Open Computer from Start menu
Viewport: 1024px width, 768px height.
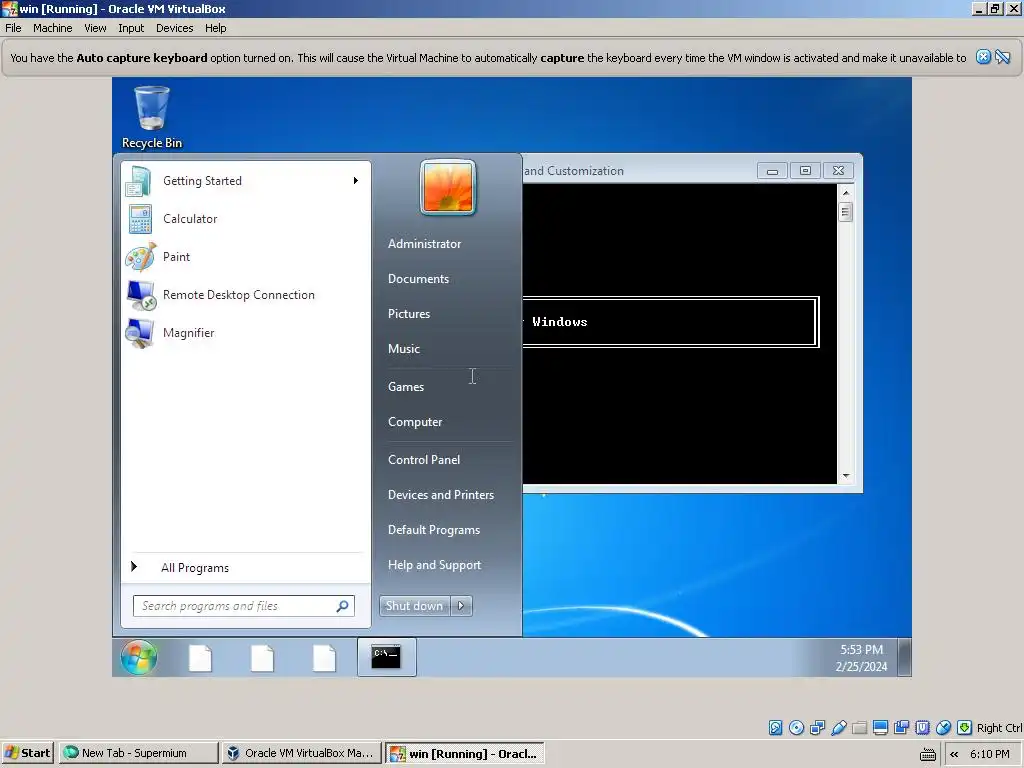[x=415, y=422]
